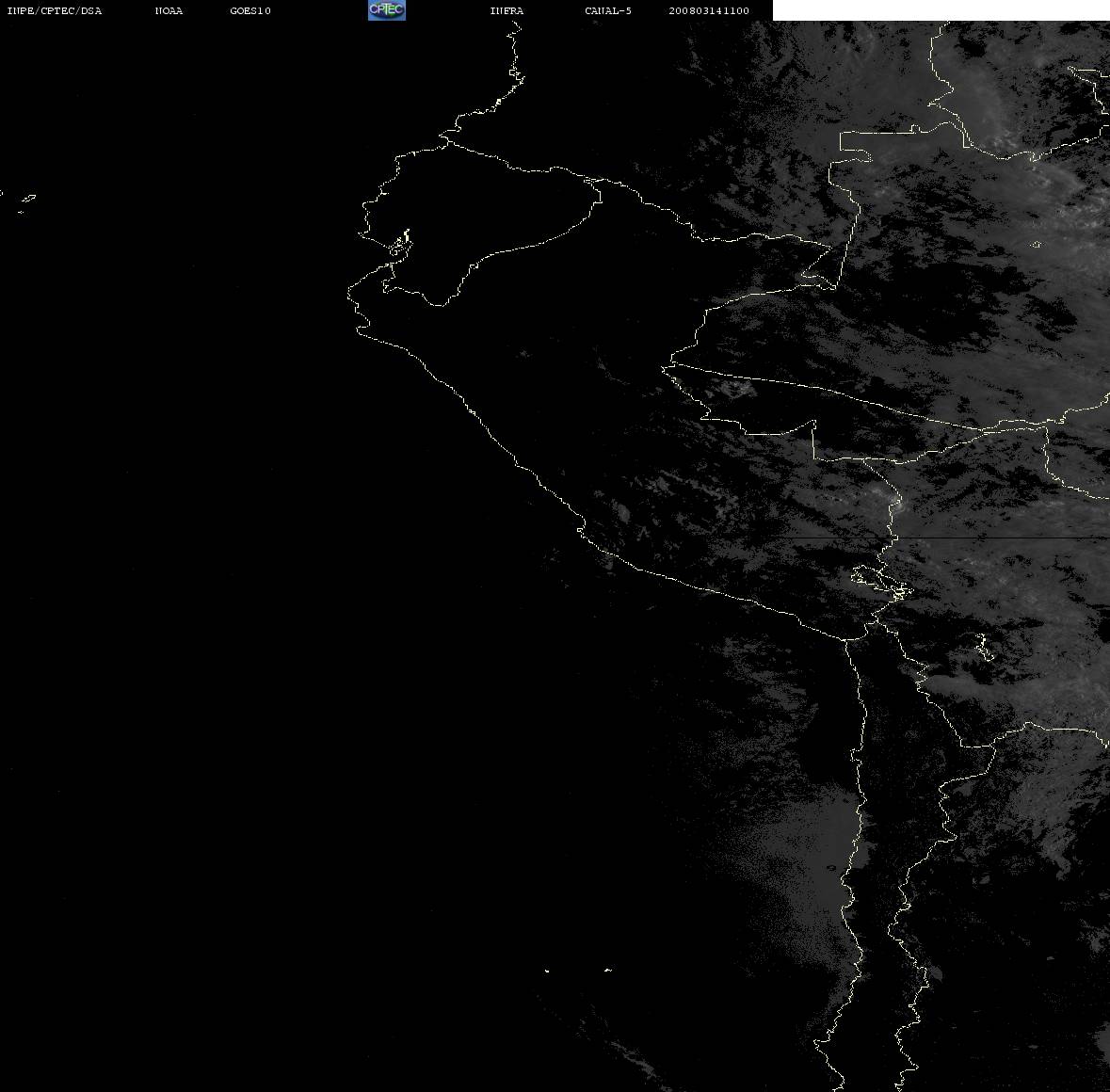Click the INFRA header text
The height and width of the screenshot is (1092, 1110).
[507, 10]
